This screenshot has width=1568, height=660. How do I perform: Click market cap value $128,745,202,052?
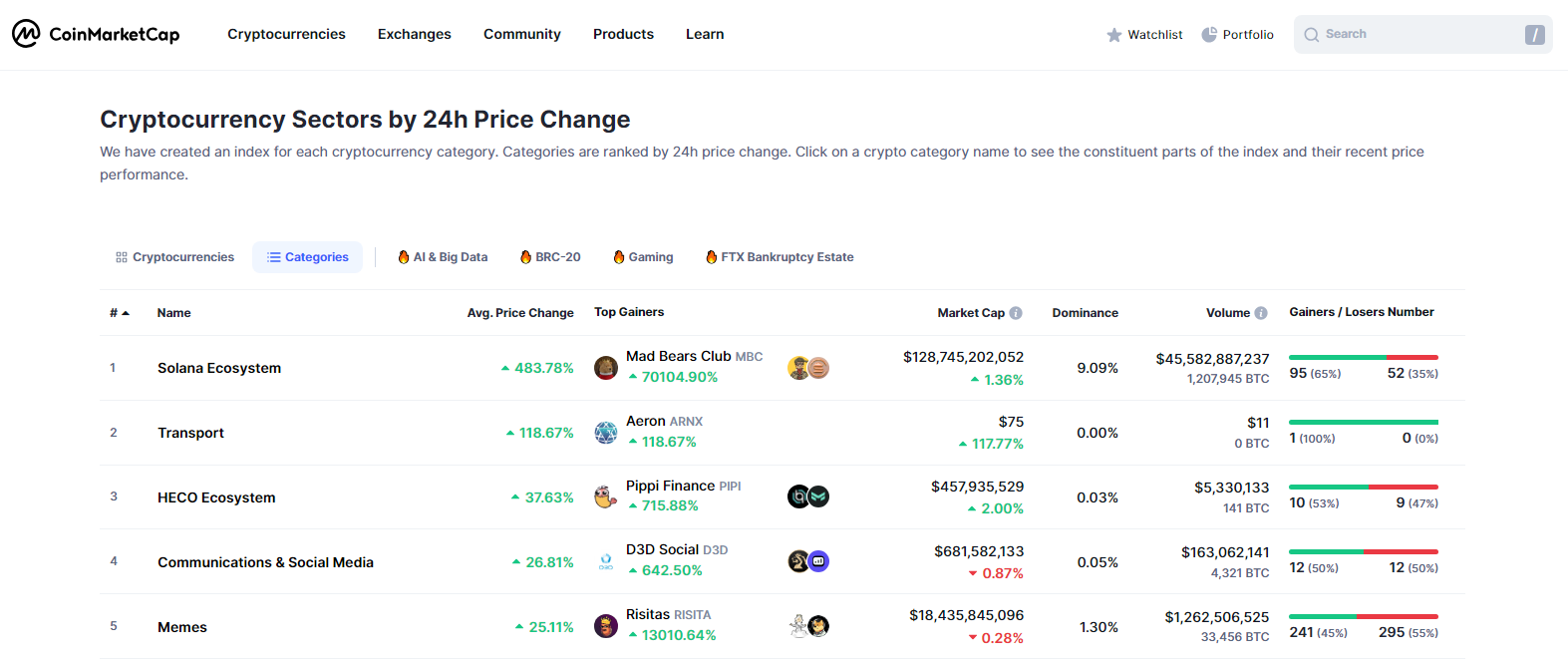coord(963,357)
